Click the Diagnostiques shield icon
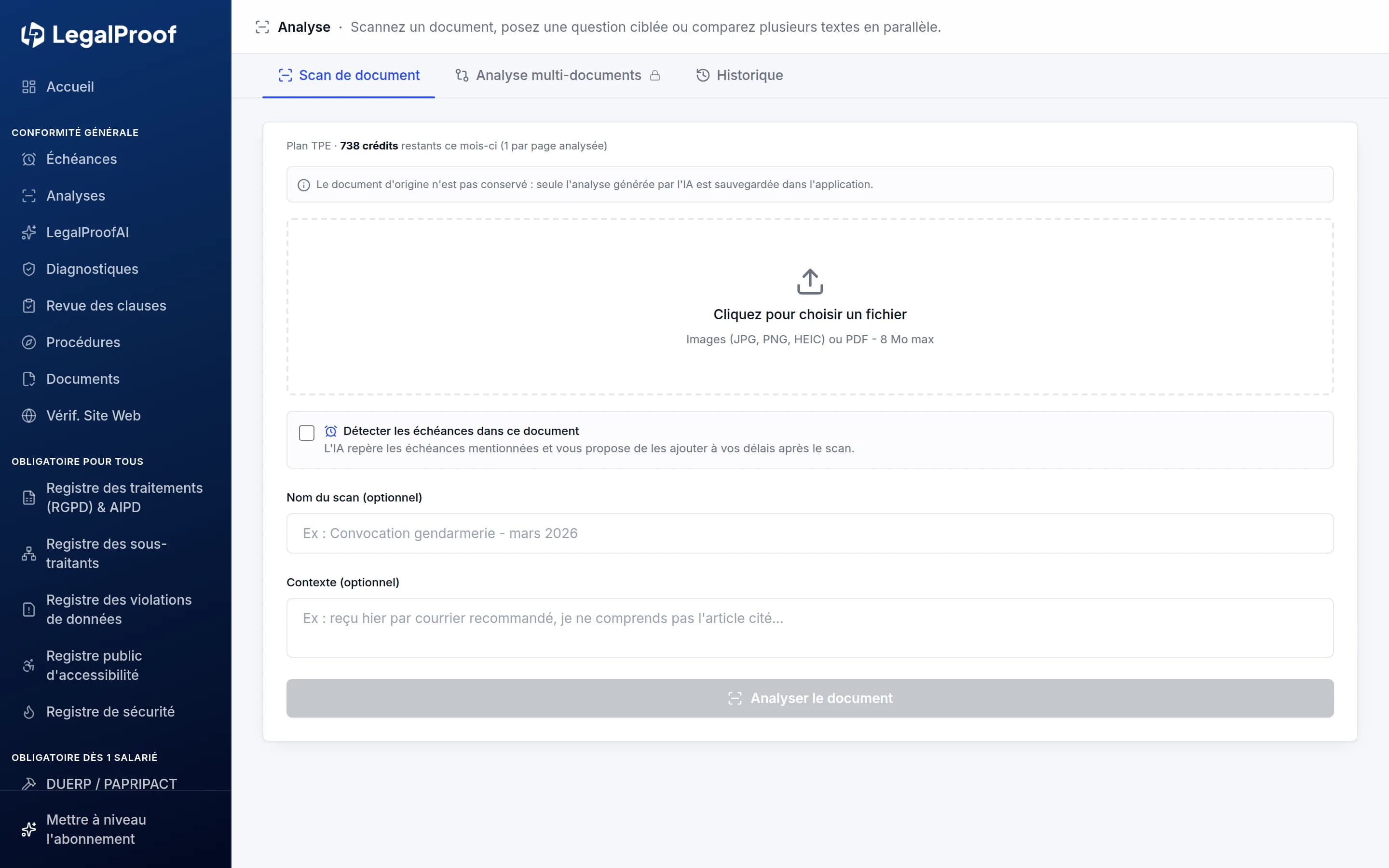This screenshot has width=1389, height=868. pos(29,269)
